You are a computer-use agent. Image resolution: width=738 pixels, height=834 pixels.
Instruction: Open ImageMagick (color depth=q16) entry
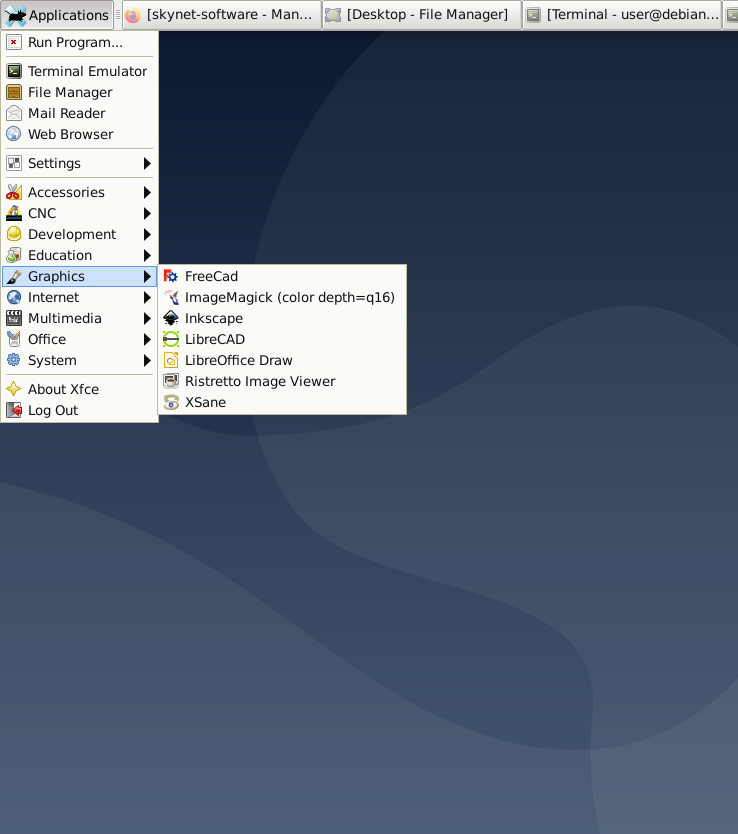pos(282,297)
